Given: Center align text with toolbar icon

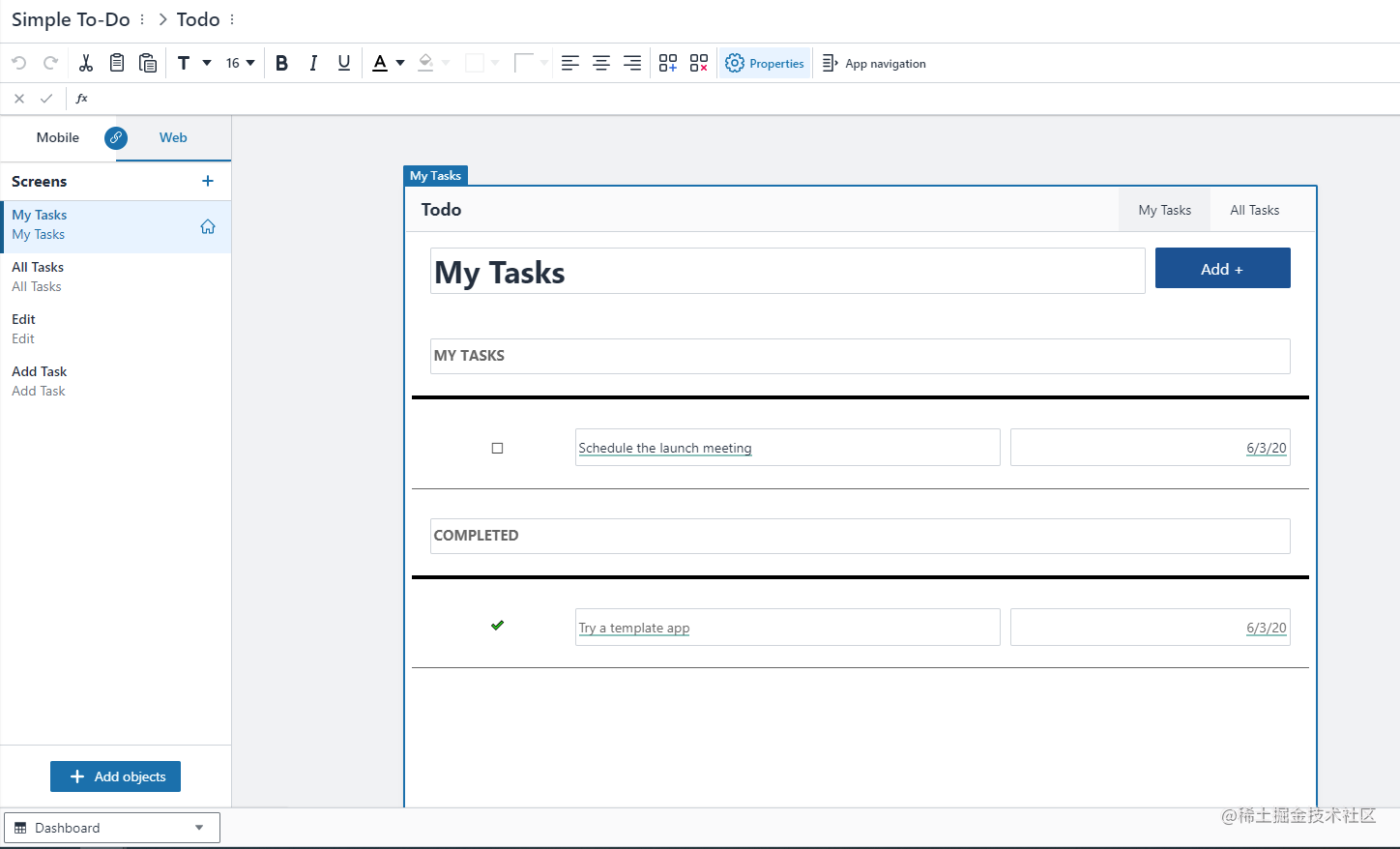Looking at the screenshot, I should tap(601, 63).
